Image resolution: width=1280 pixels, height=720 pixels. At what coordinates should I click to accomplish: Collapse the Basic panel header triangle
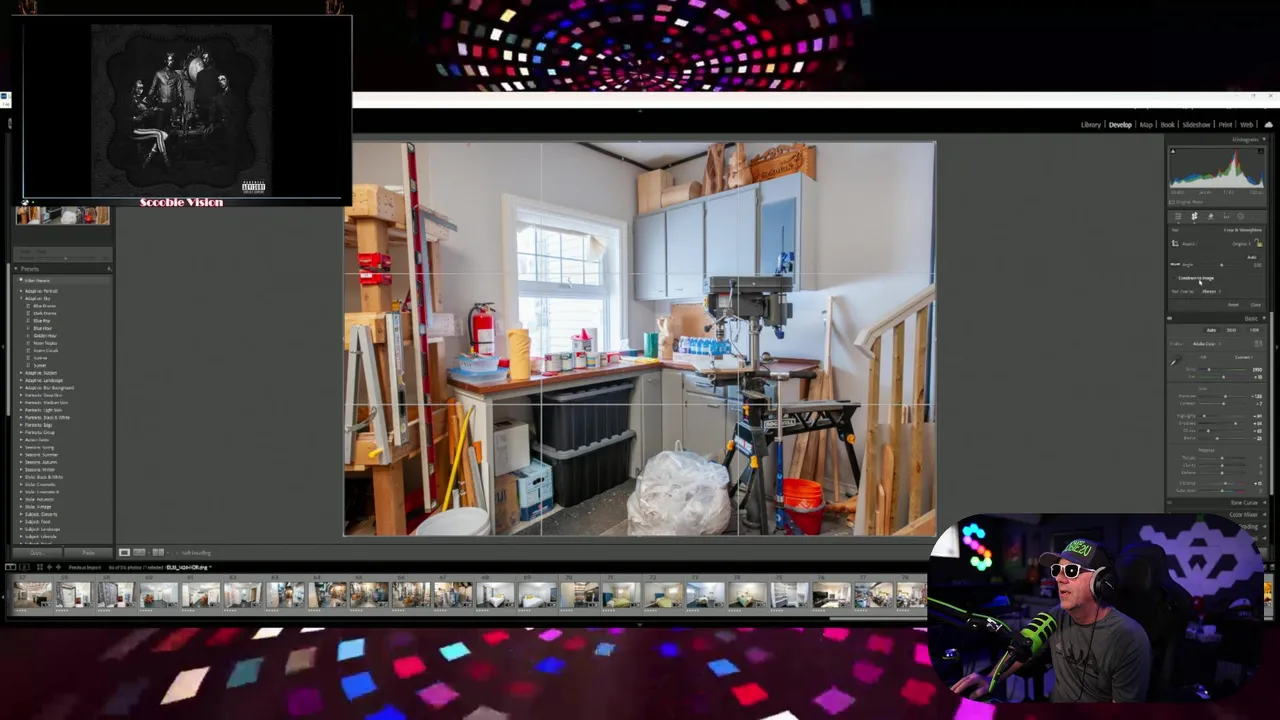click(x=1264, y=318)
